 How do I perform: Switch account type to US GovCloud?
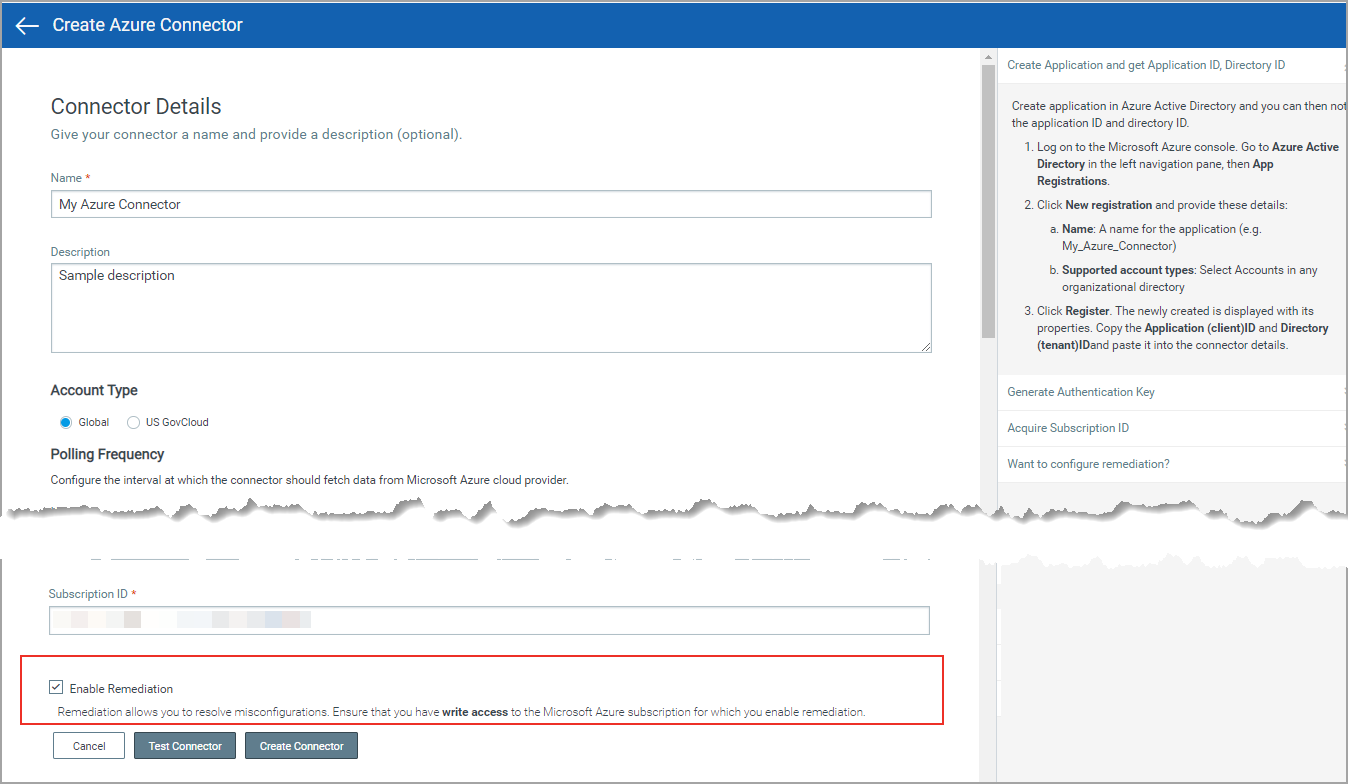click(x=133, y=421)
